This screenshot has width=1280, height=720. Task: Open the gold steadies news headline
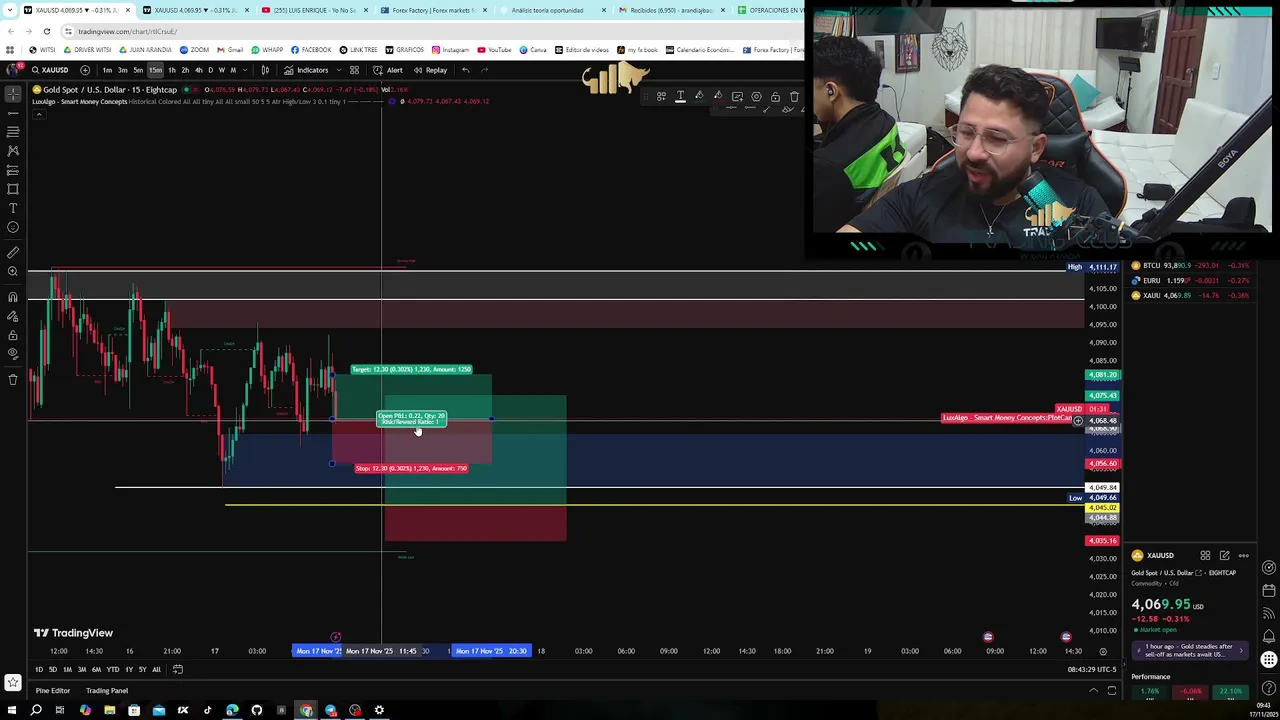pyautogui.click(x=1190, y=650)
